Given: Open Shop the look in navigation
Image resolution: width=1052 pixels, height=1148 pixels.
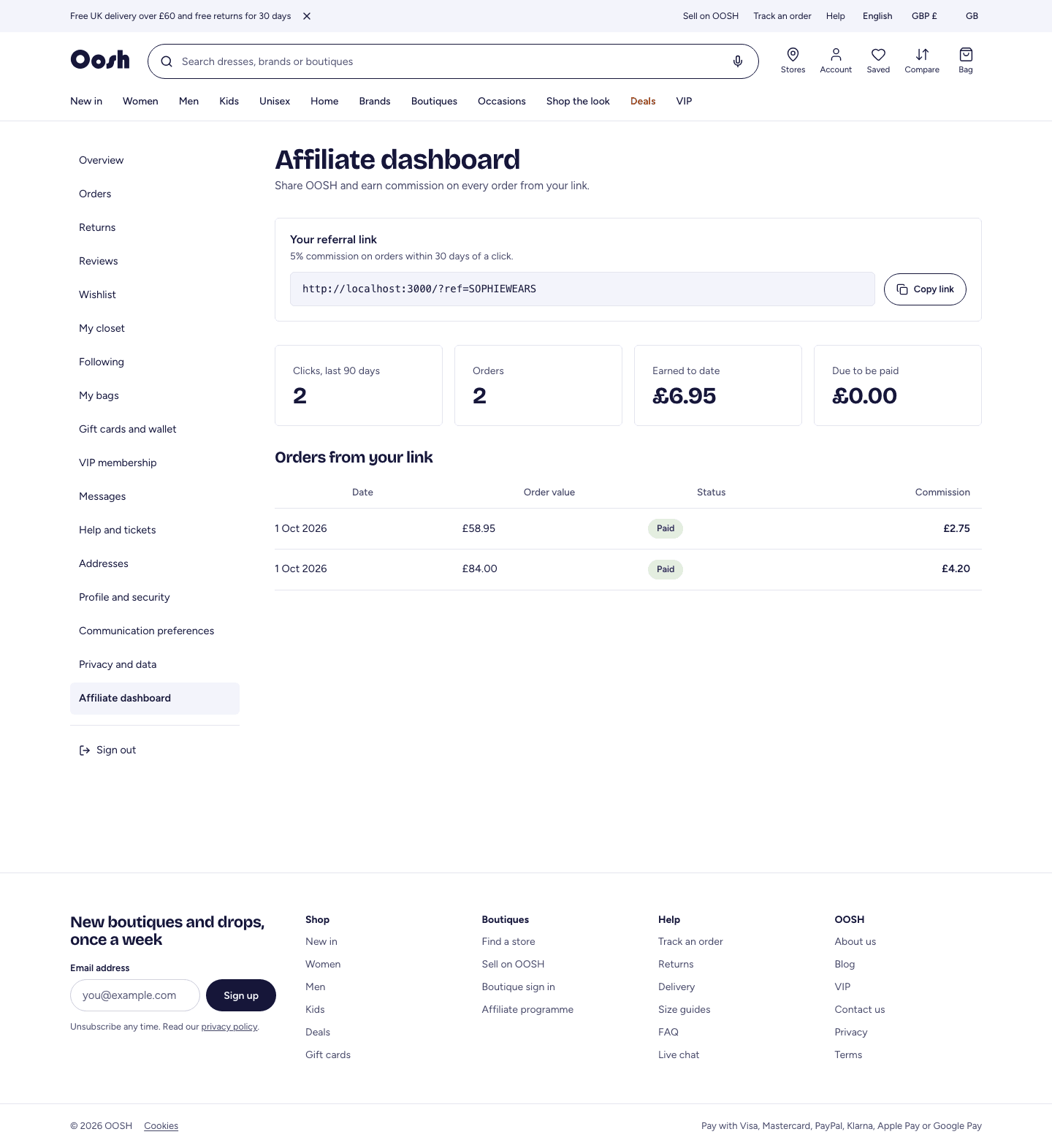Looking at the screenshot, I should pos(578,101).
